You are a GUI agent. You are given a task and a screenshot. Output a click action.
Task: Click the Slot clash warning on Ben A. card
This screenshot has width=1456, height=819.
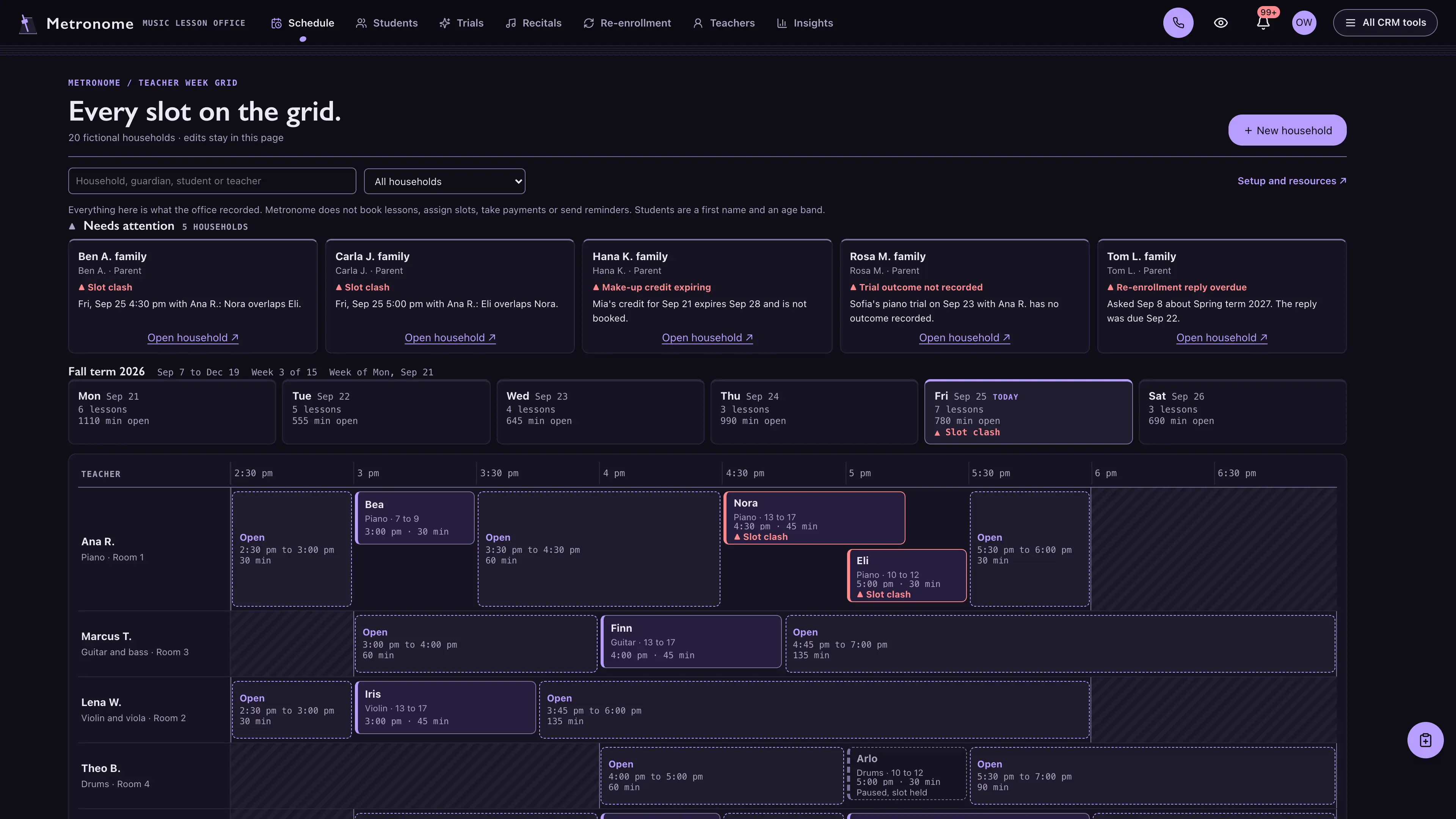105,287
